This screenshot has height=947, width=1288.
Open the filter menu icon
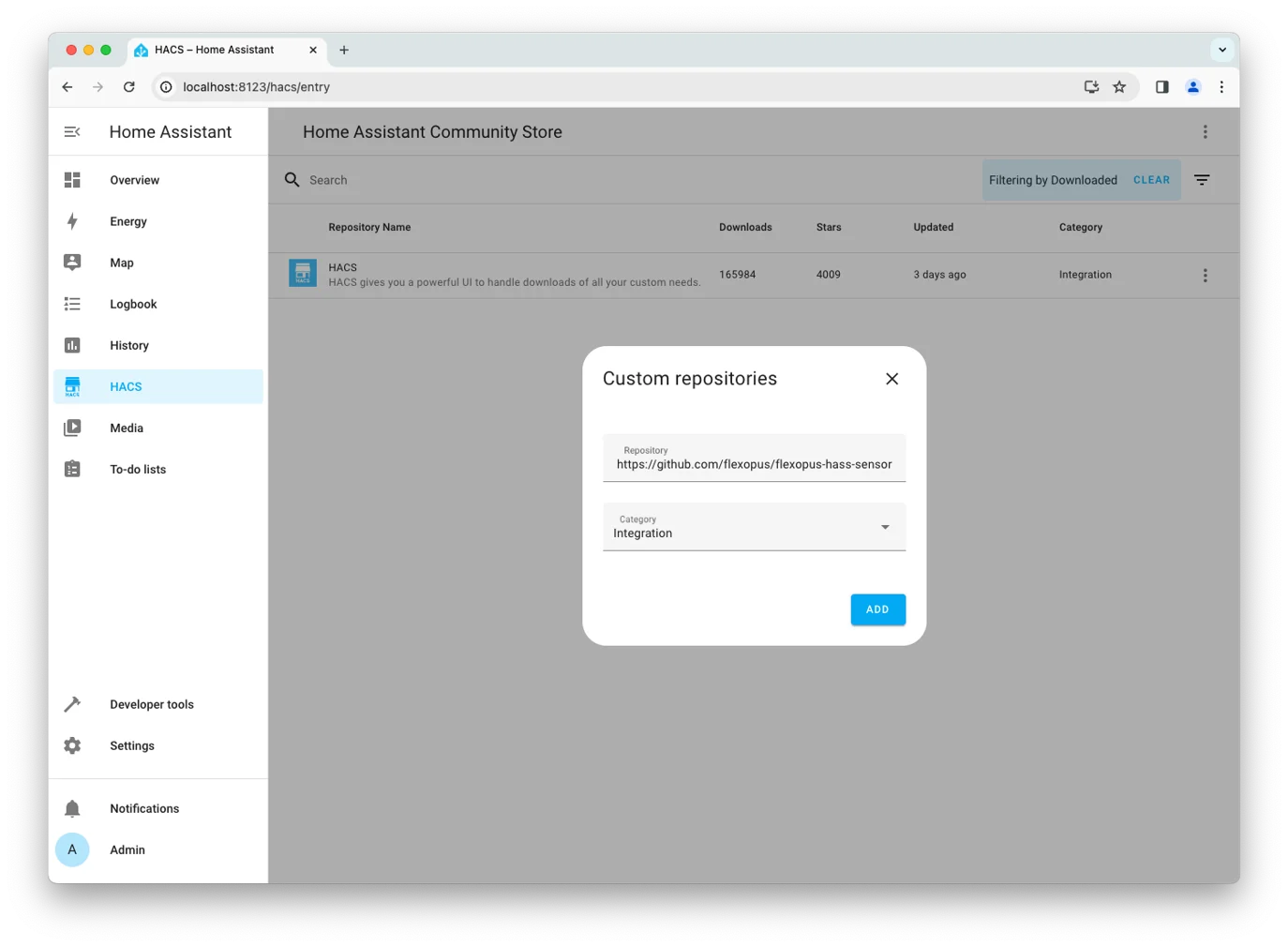[x=1202, y=180]
